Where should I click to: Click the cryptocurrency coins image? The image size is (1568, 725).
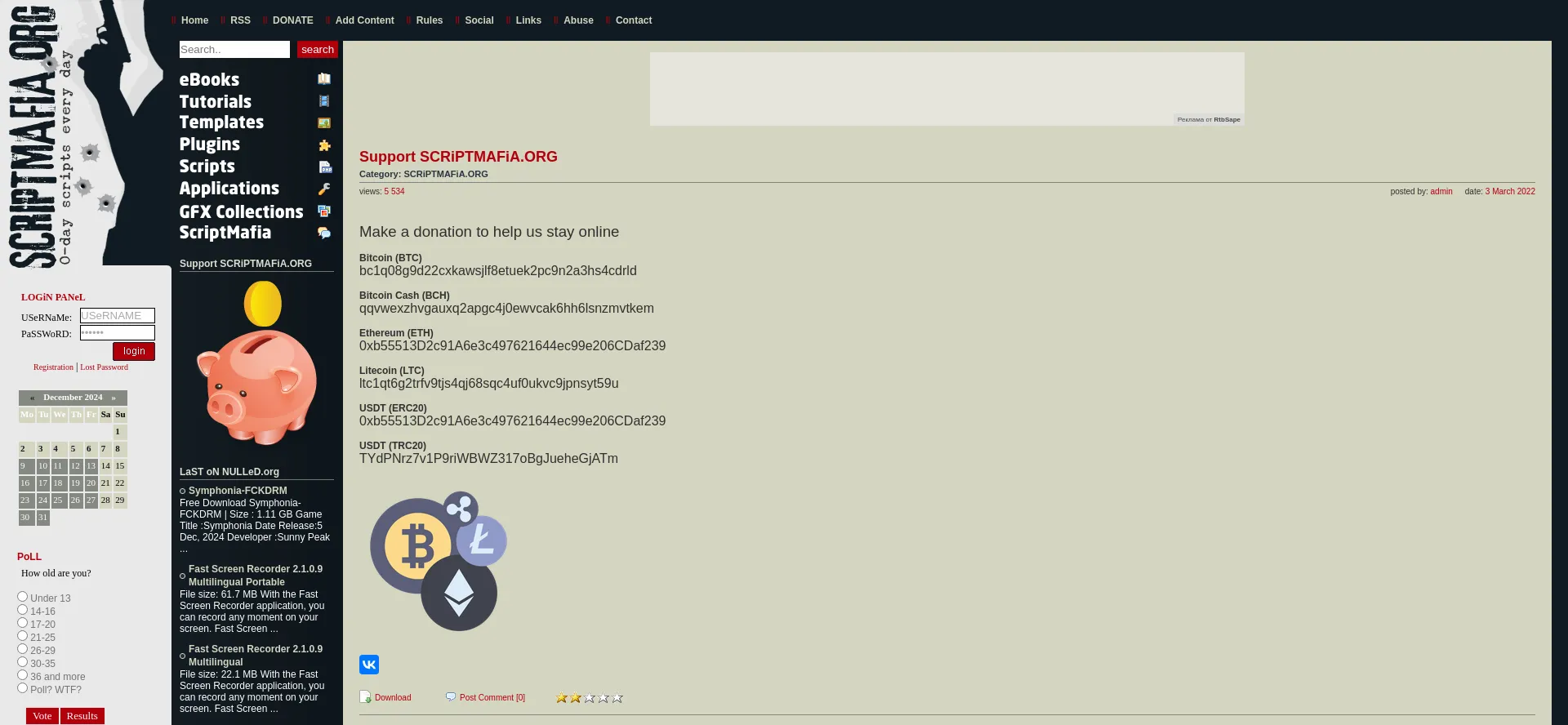click(x=439, y=561)
